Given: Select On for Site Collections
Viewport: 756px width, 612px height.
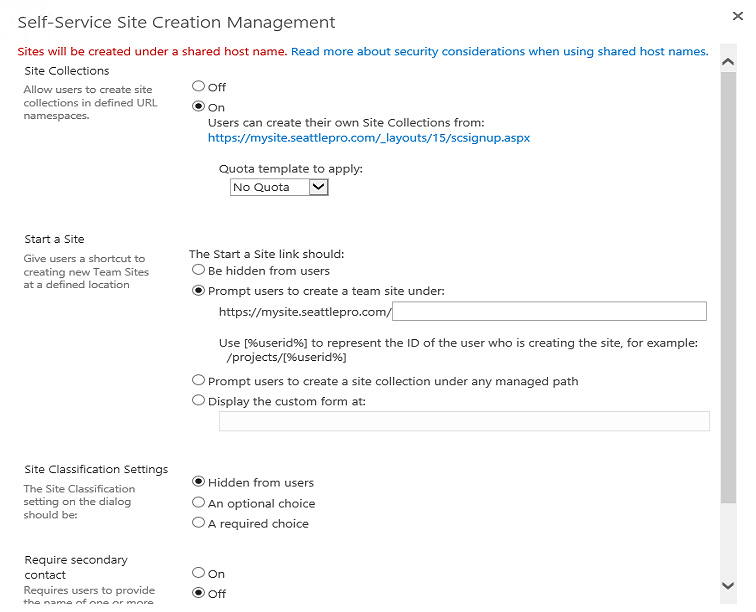Looking at the screenshot, I should (198, 106).
